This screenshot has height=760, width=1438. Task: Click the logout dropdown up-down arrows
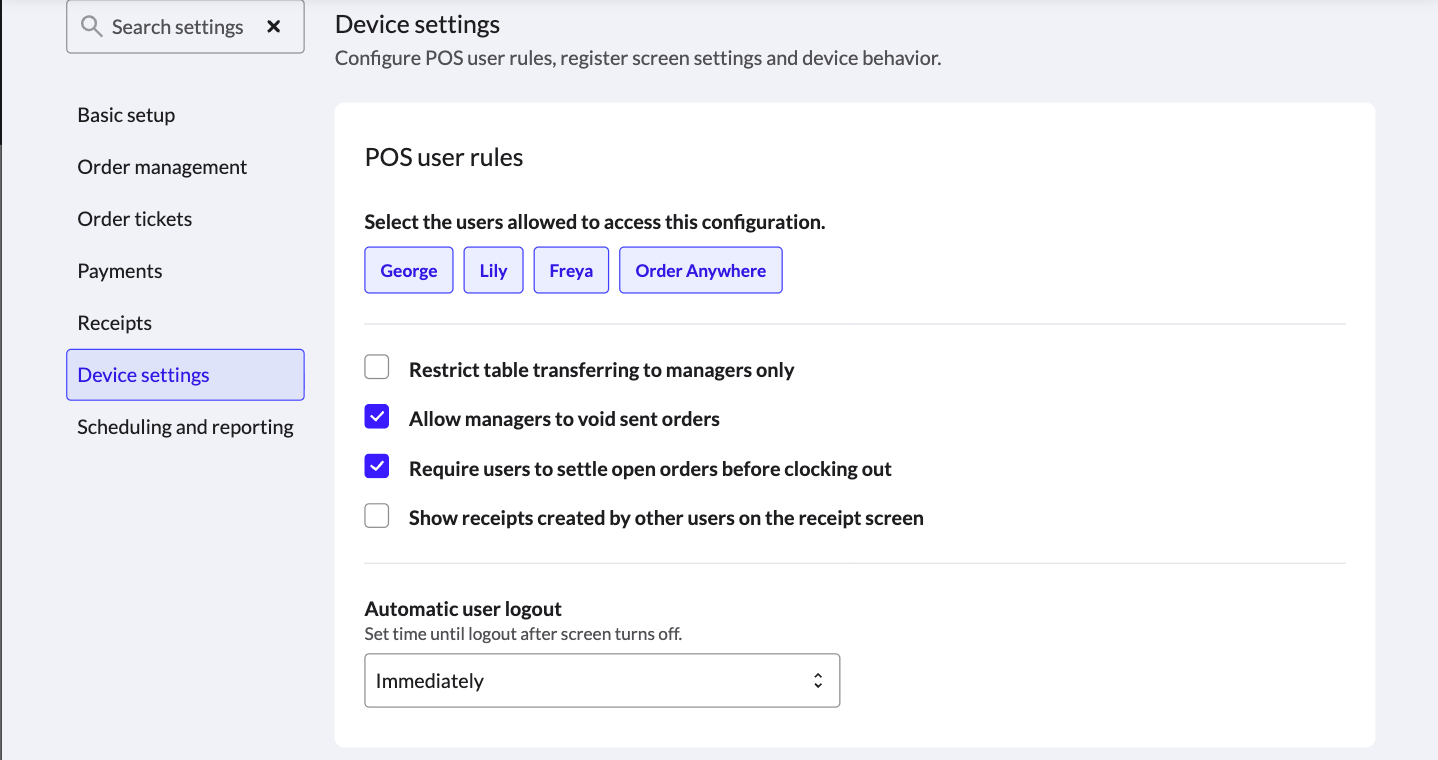(818, 681)
